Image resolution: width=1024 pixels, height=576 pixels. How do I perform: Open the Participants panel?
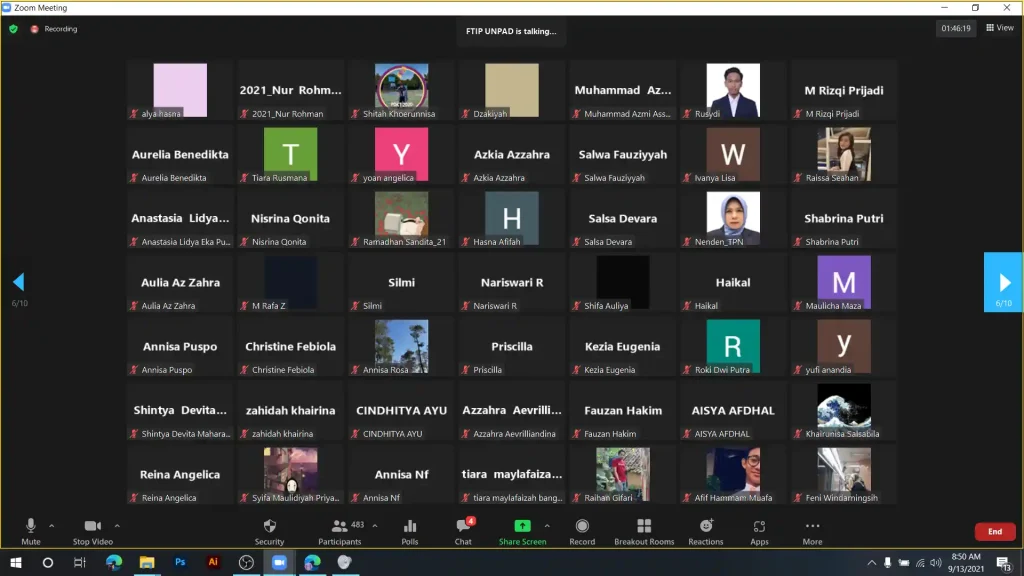[340, 531]
